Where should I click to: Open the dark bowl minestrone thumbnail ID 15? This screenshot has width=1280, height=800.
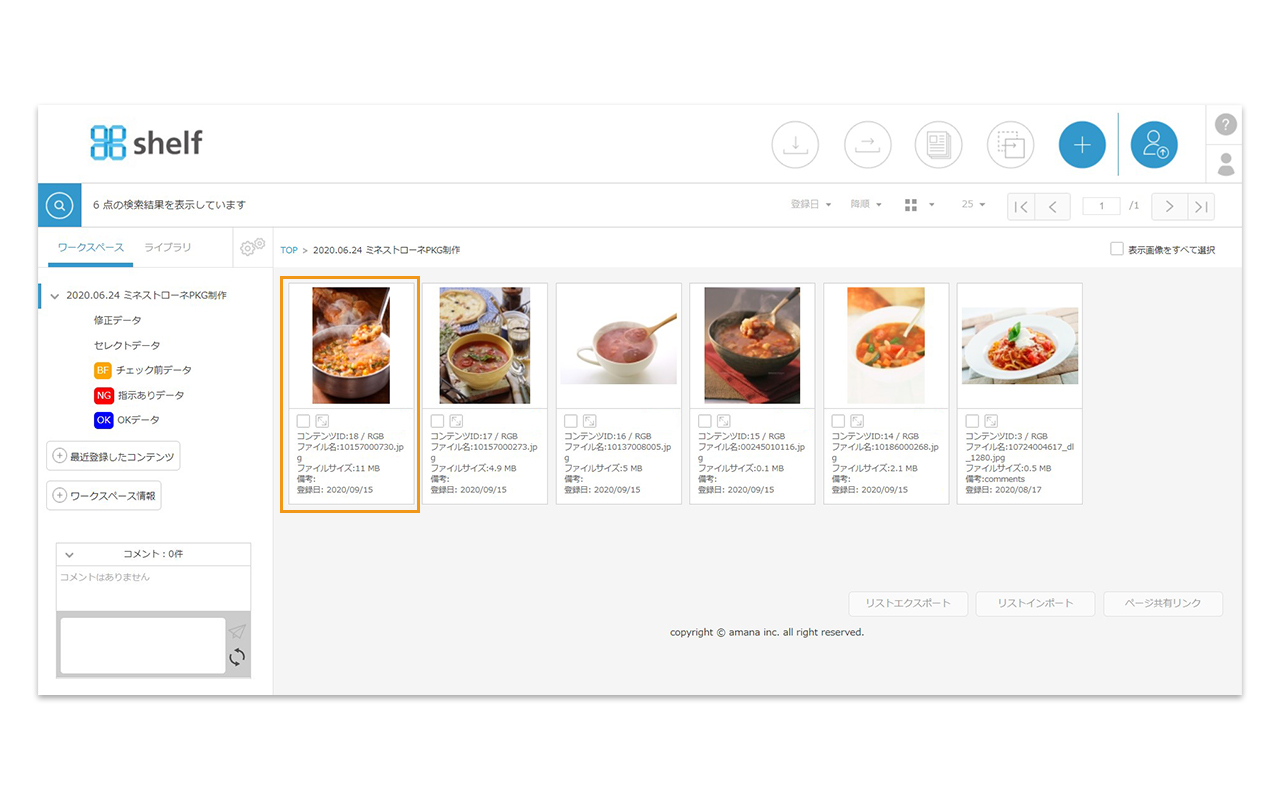[752, 345]
